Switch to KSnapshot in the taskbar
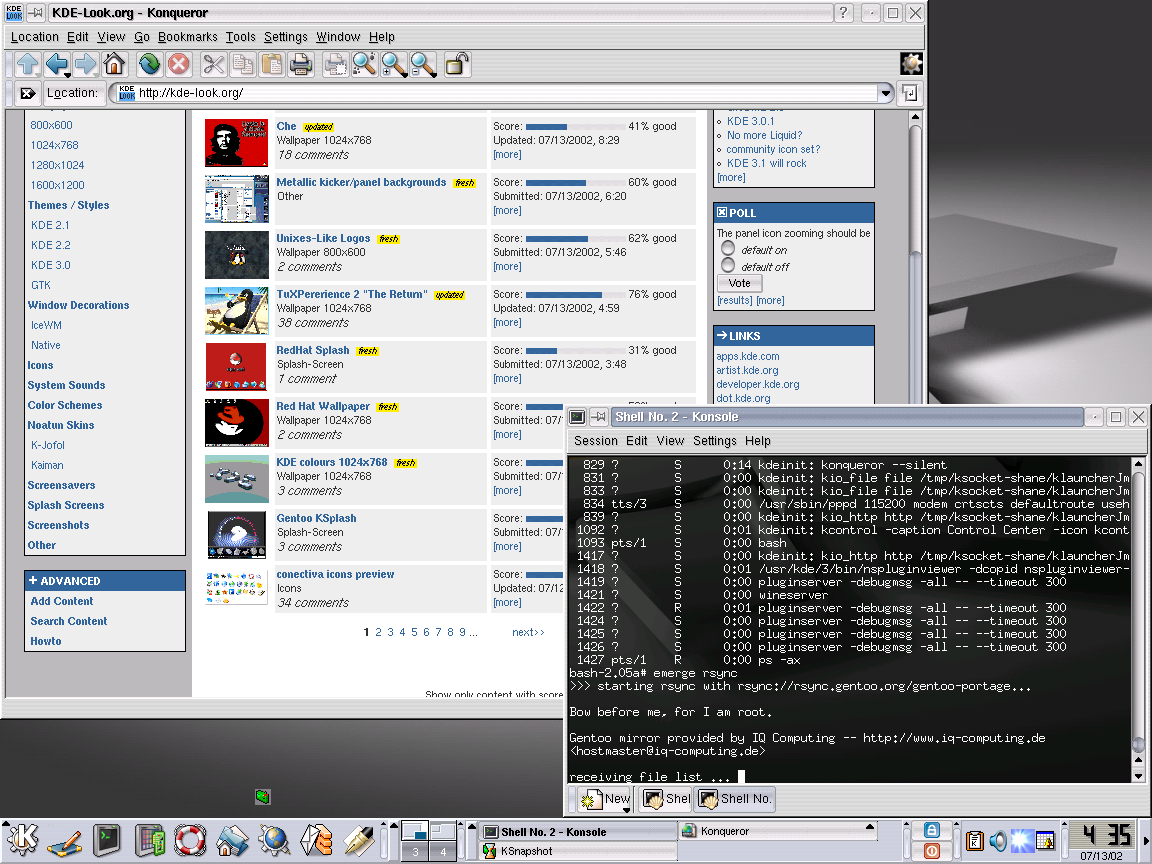Viewport: 1152px width, 864px height. pyautogui.click(x=578, y=851)
